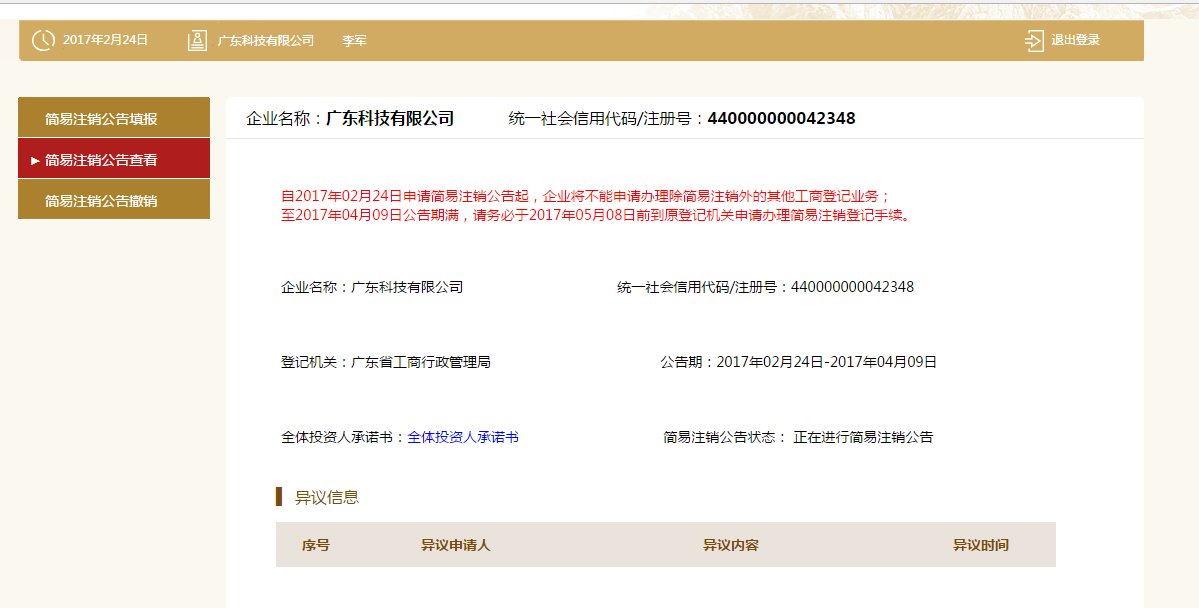Click user name 李军 in top bar
The image size is (1199, 608).
[354, 41]
